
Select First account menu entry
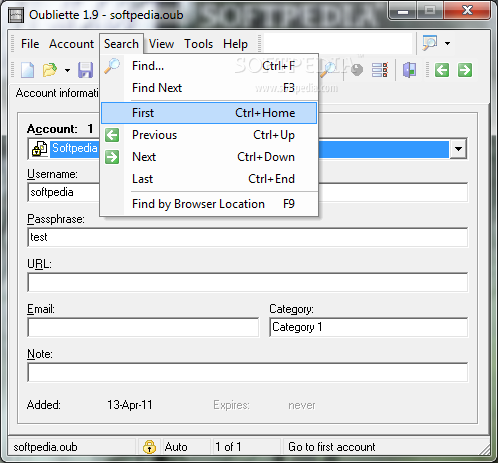coord(209,113)
